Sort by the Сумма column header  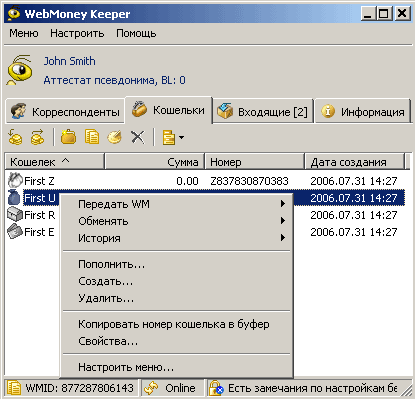tap(155, 162)
